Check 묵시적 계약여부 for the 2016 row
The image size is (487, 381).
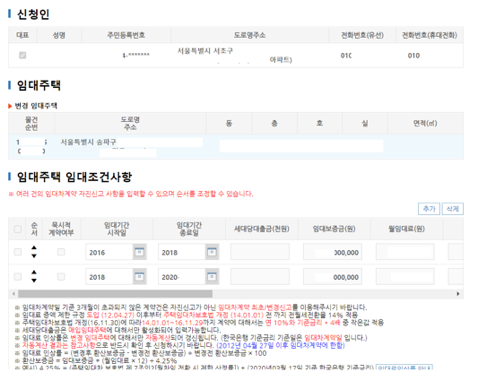pyautogui.click(x=61, y=252)
